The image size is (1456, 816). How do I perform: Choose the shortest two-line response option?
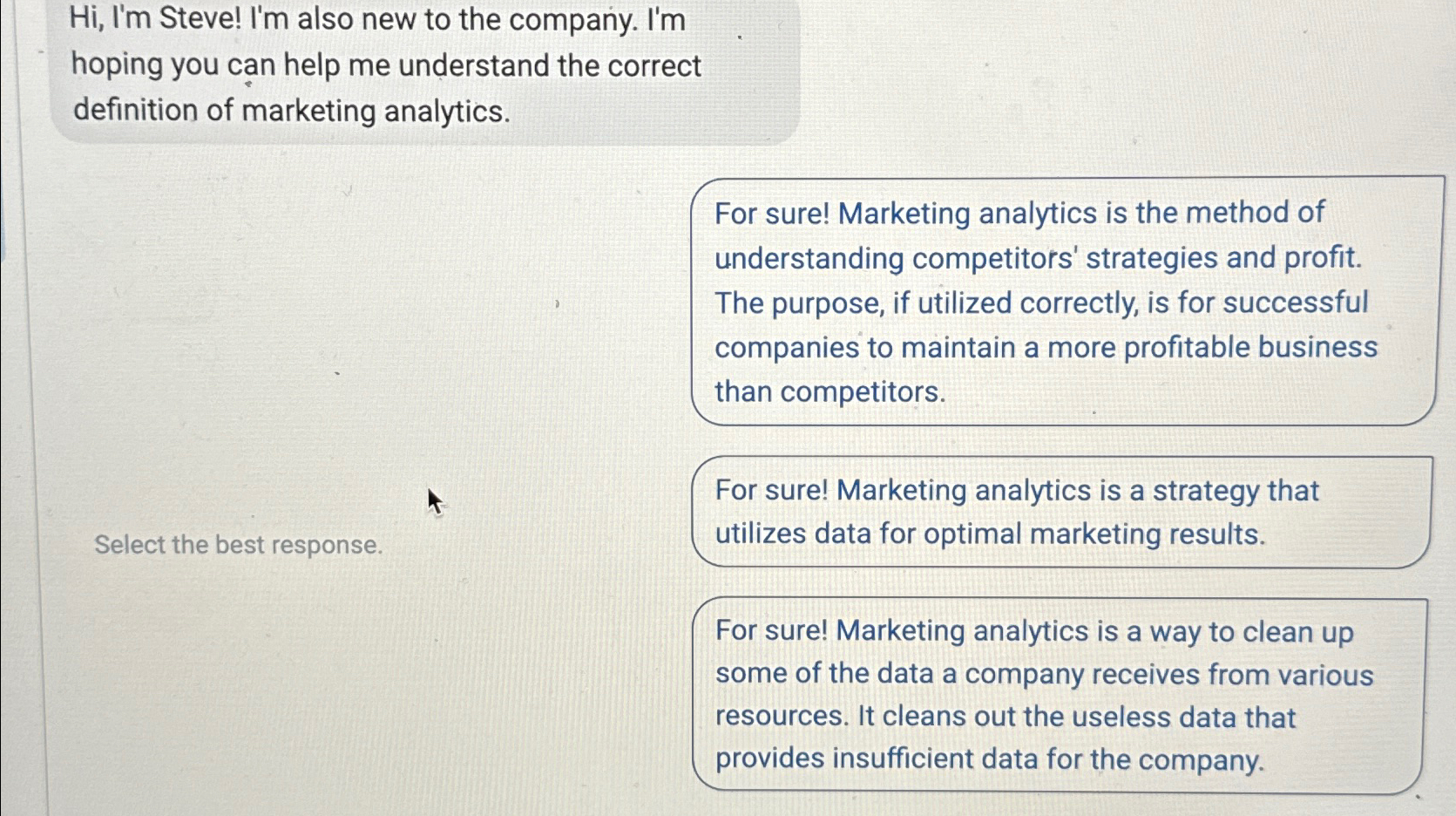(x=1061, y=512)
